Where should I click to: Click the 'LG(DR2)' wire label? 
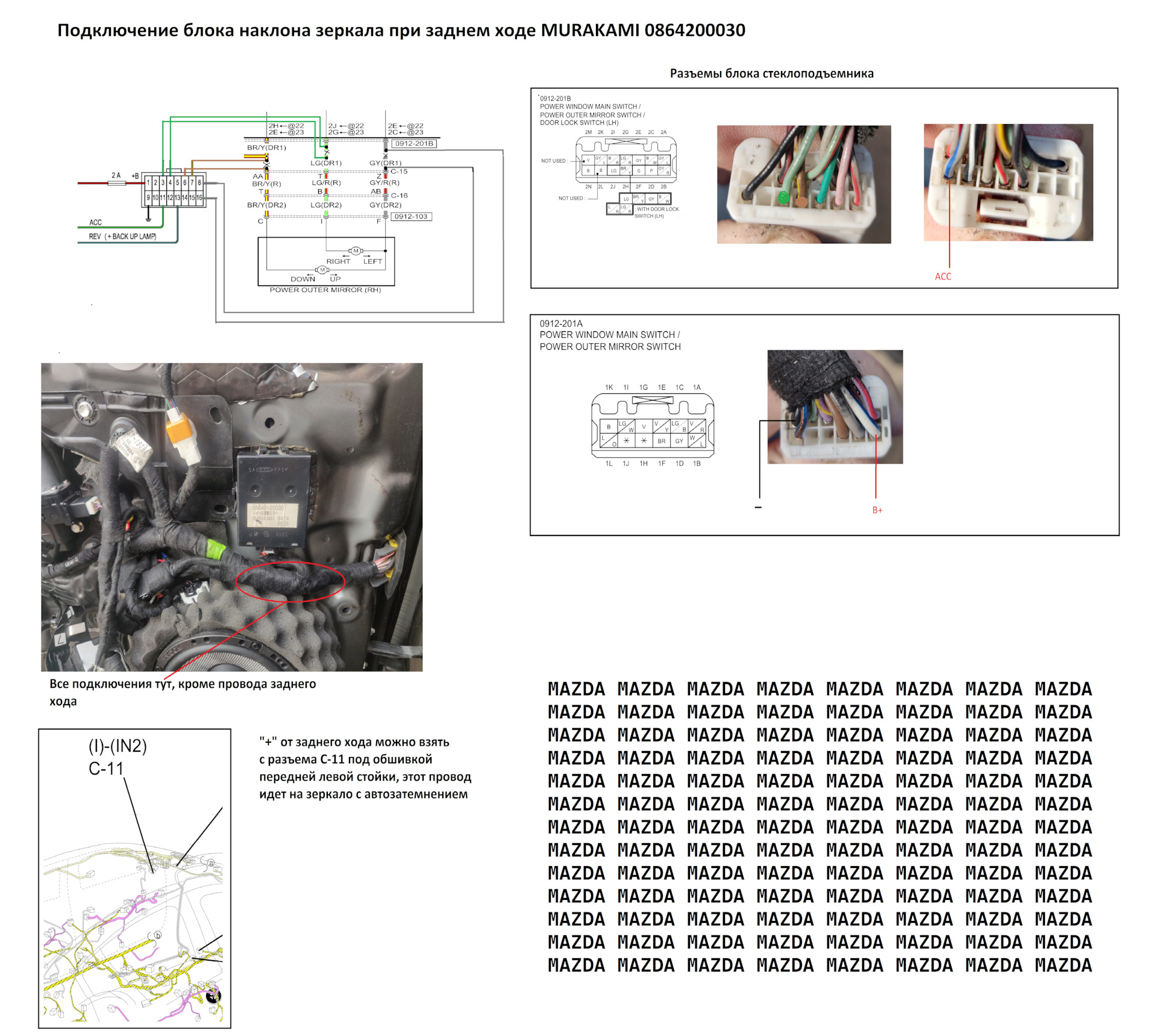tap(326, 205)
